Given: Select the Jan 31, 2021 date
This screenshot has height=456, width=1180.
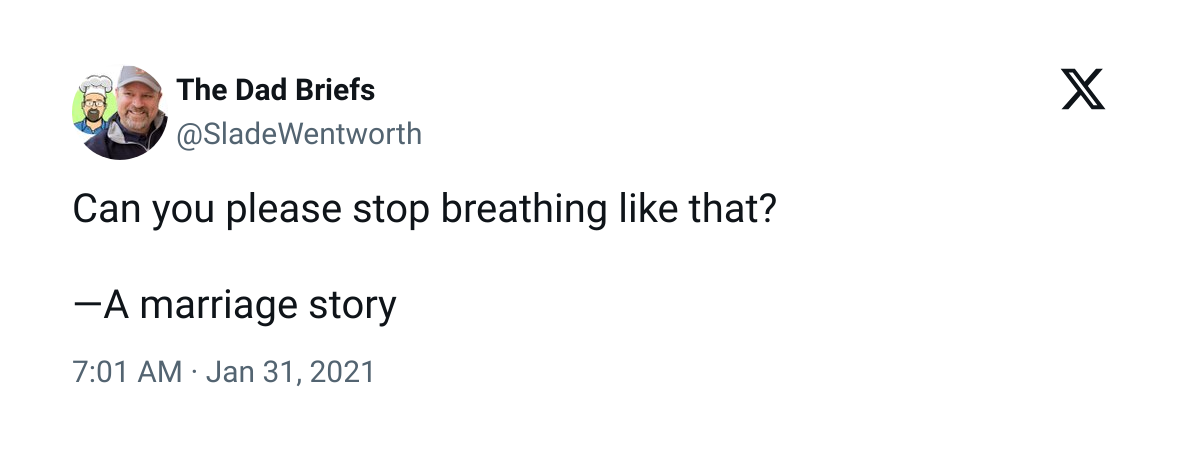Looking at the screenshot, I should pos(290,373).
